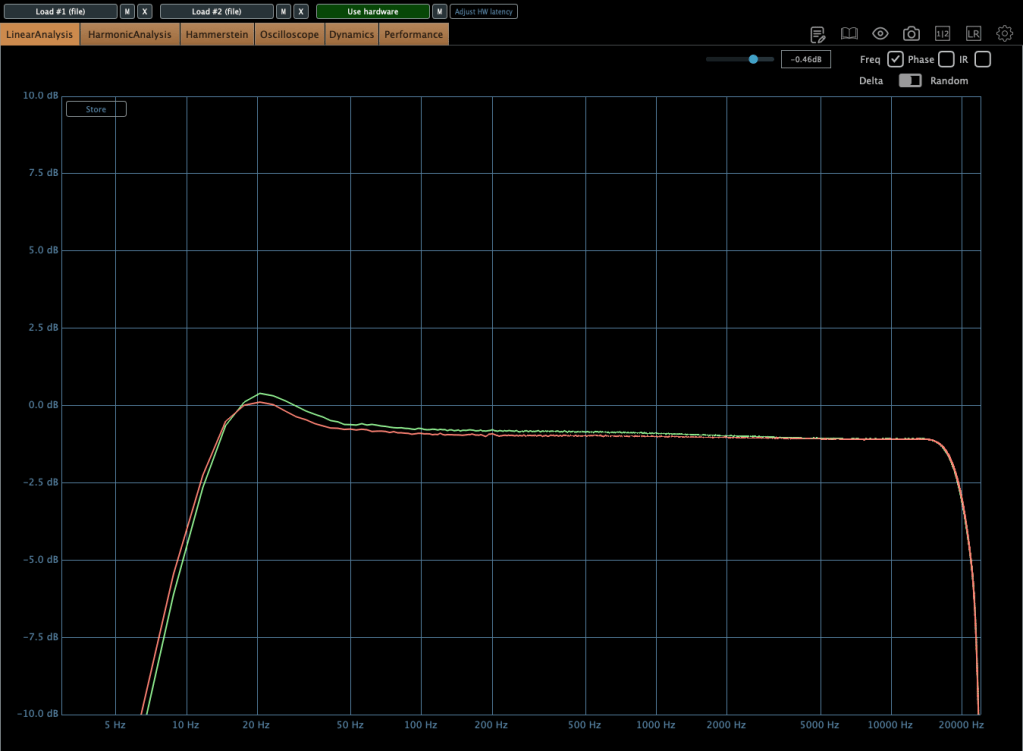The height and width of the screenshot is (751, 1023).
Task: Enable the IR checkbox
Action: (982, 60)
